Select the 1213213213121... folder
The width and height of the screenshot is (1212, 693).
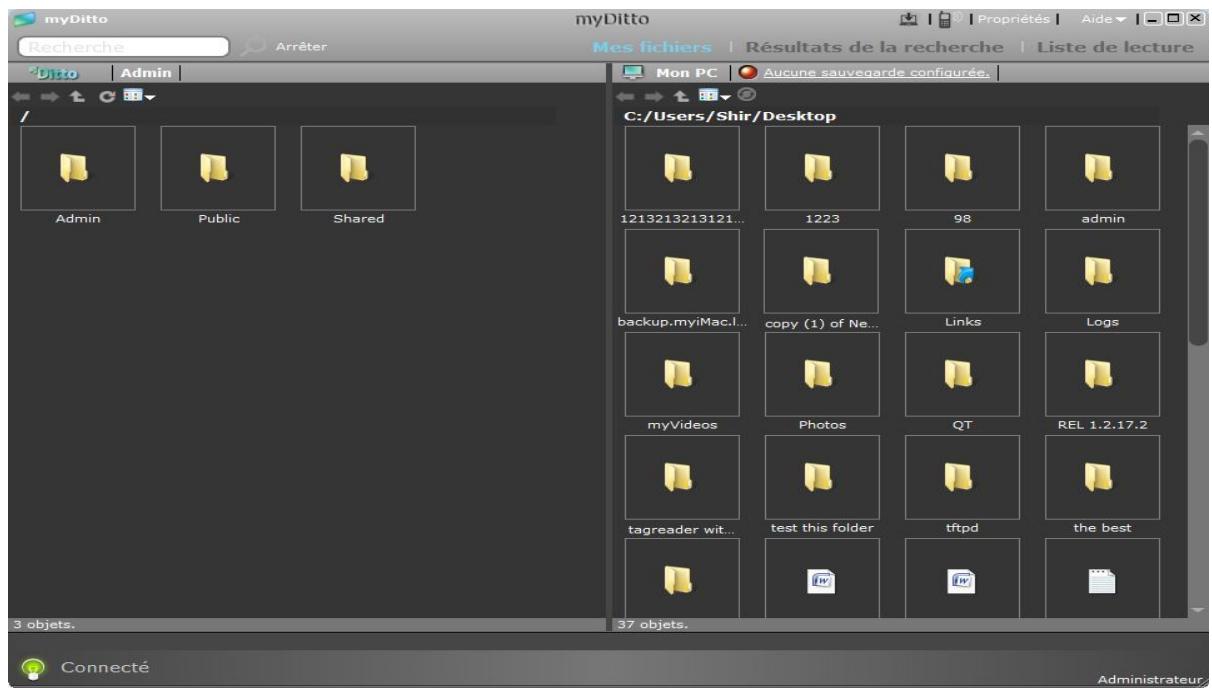(x=682, y=176)
